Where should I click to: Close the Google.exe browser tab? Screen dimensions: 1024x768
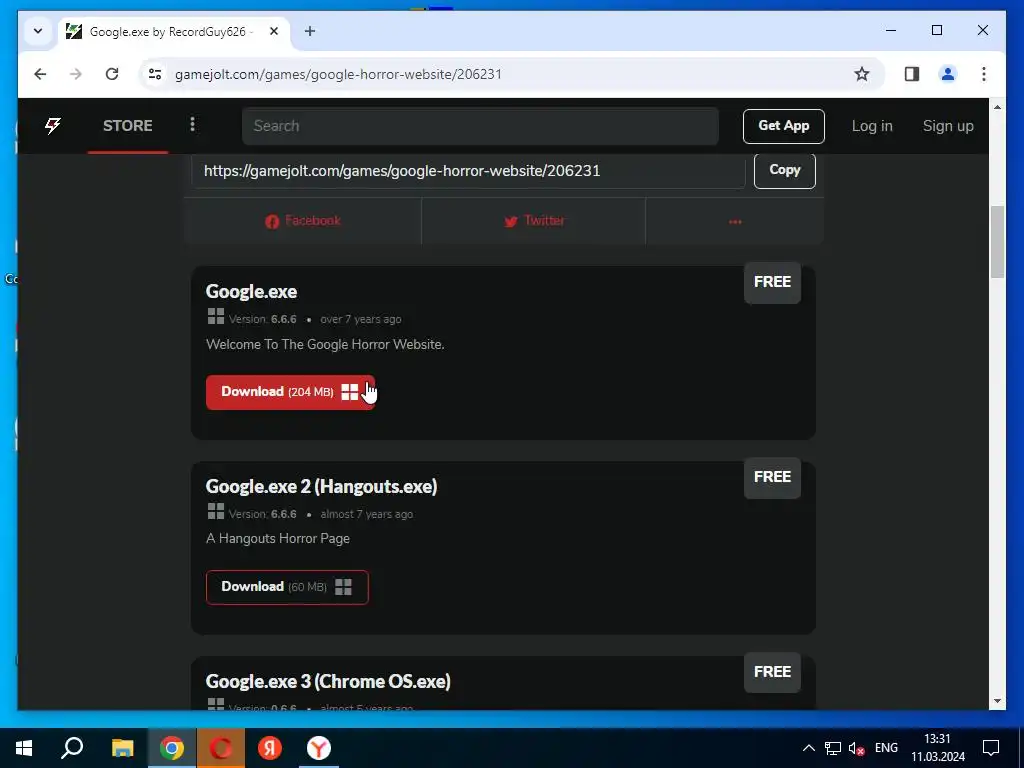pos(274,31)
